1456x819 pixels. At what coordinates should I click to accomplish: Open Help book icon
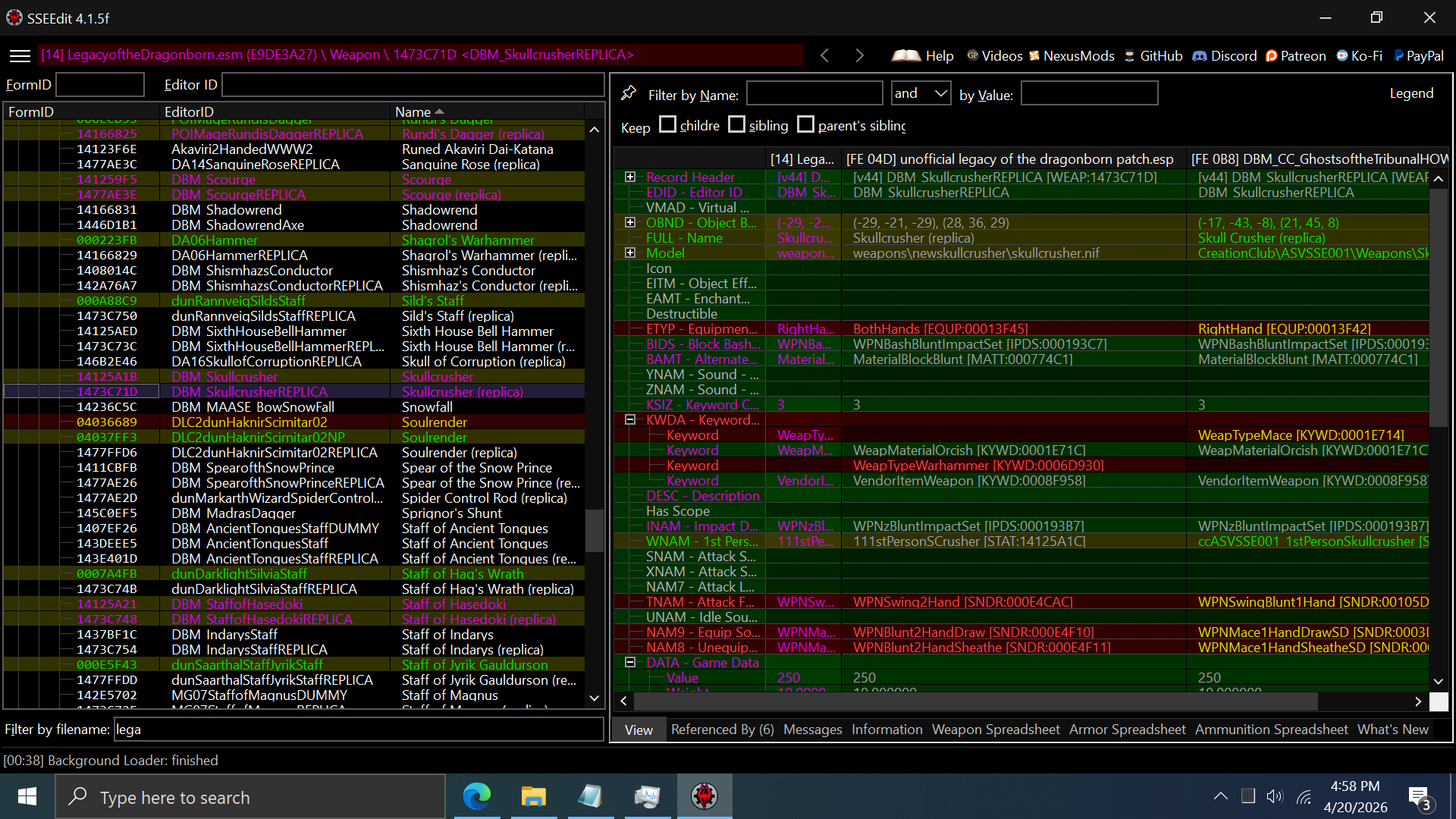[905, 55]
